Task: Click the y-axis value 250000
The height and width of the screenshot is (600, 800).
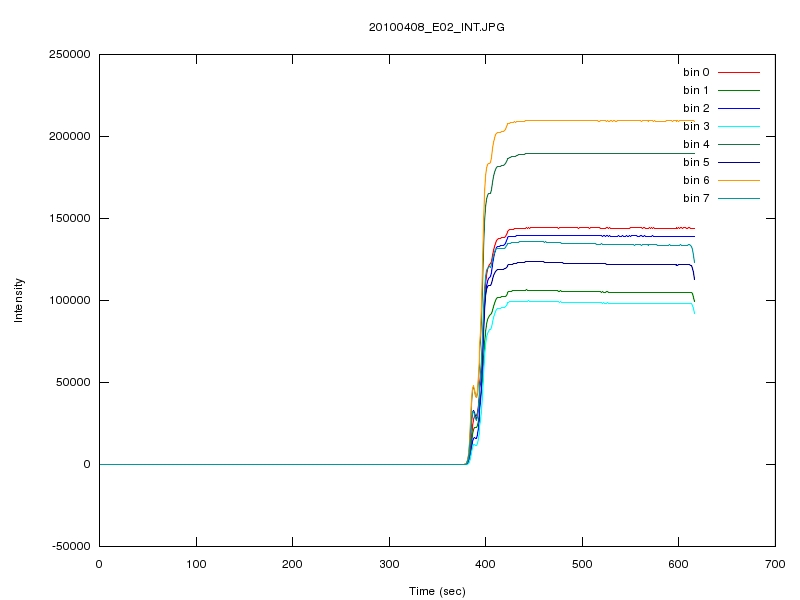Action: click(69, 54)
